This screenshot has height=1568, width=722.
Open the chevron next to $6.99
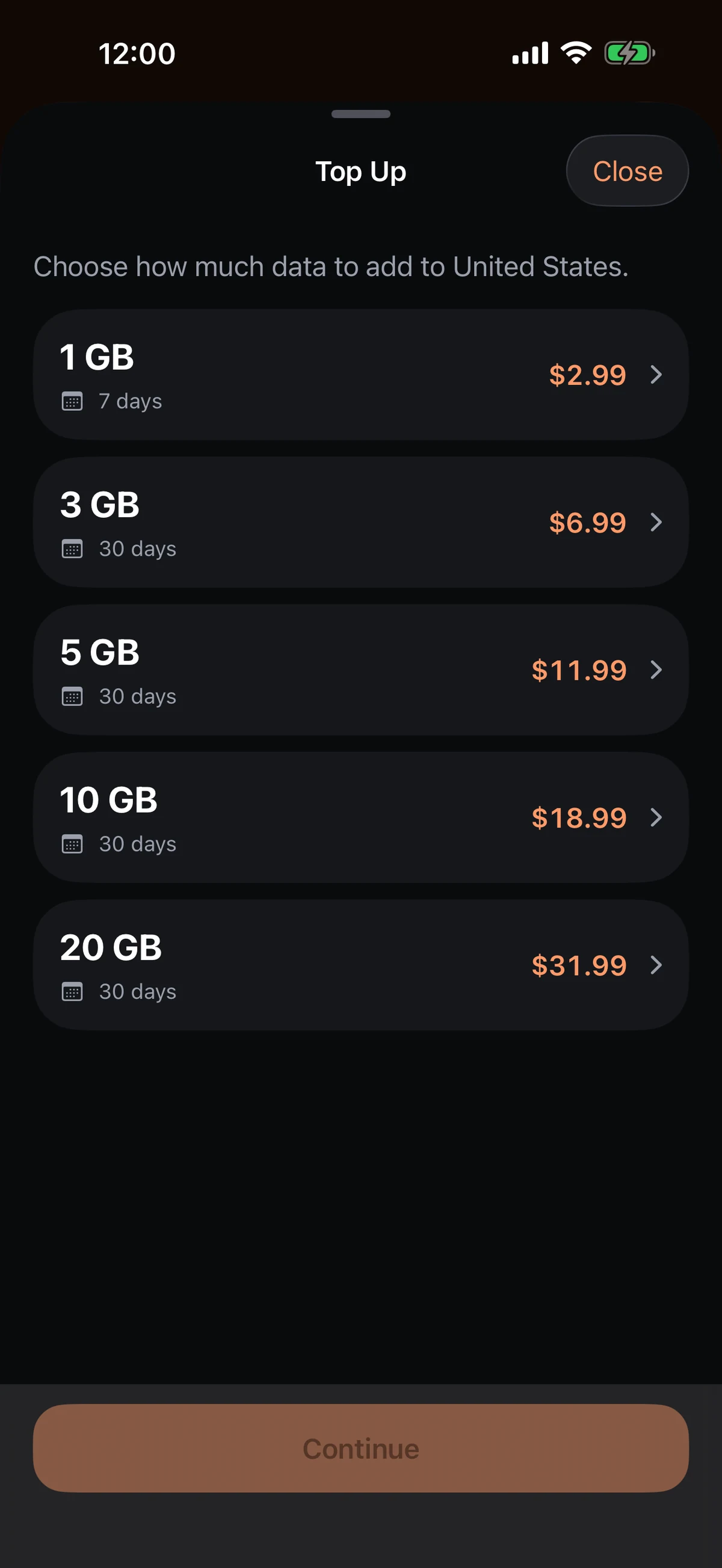click(656, 522)
